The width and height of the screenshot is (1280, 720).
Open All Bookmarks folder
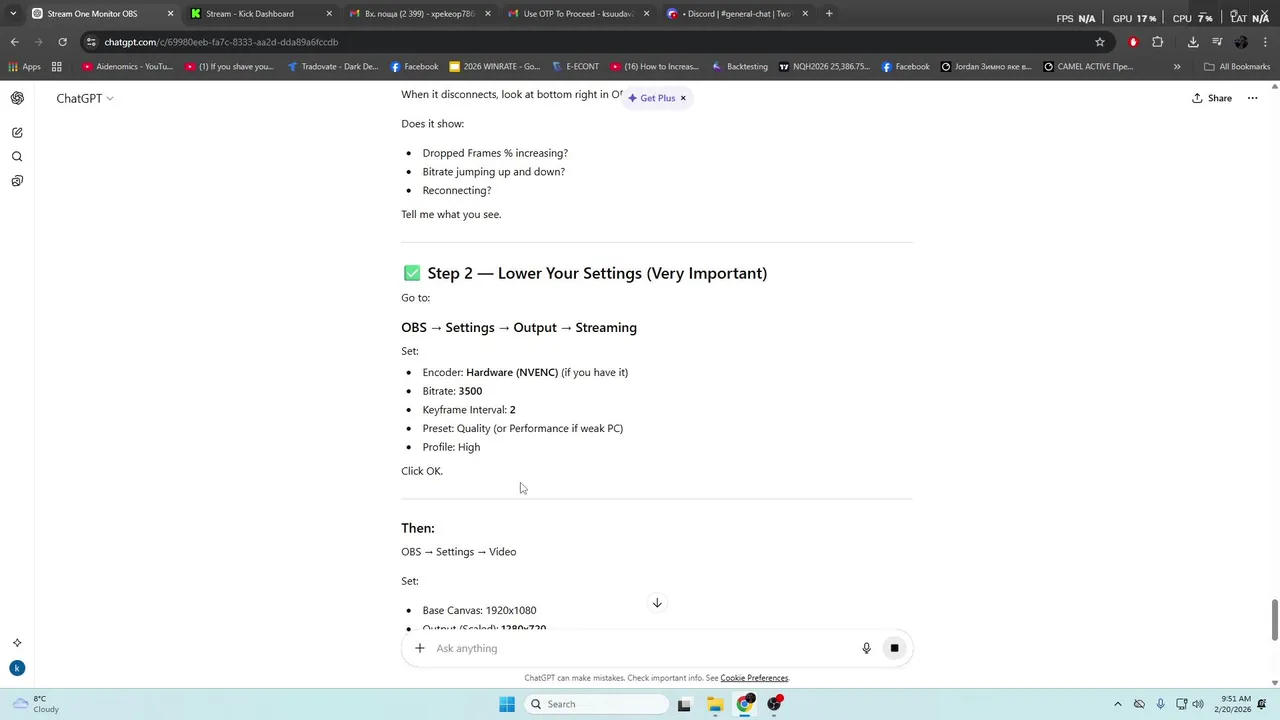click(1237, 67)
